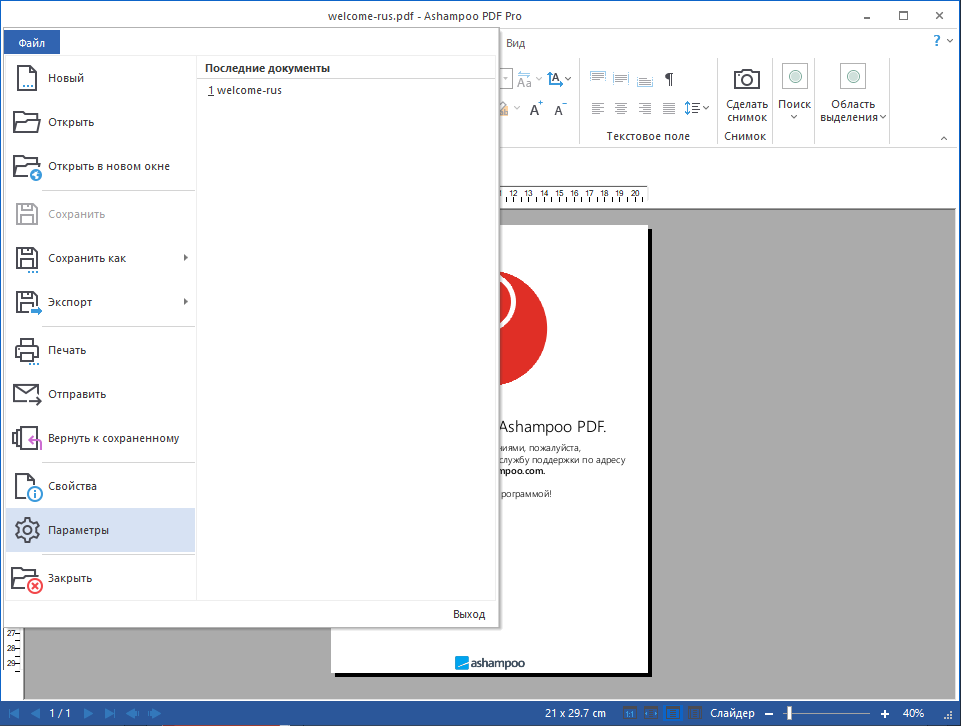Click the zoom in plus button

pyautogui.click(x=884, y=714)
